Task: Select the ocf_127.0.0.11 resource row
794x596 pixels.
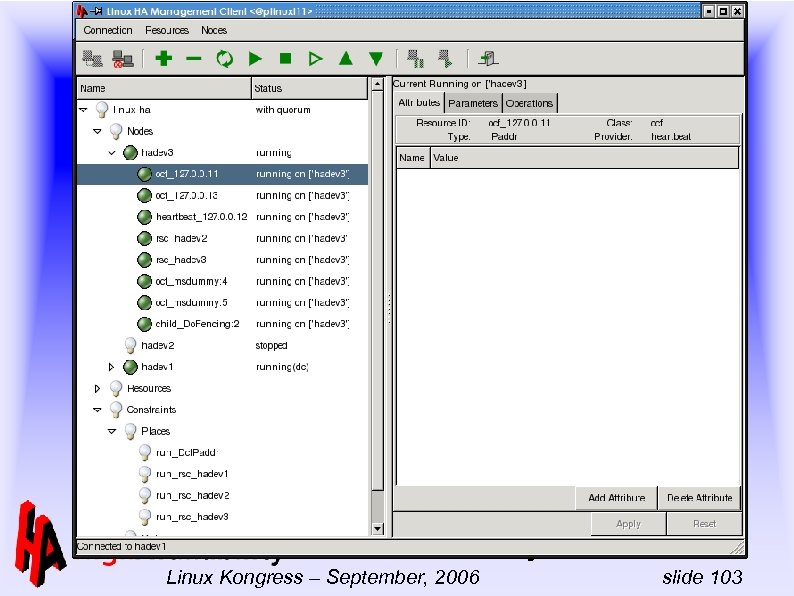Action: [x=222, y=174]
